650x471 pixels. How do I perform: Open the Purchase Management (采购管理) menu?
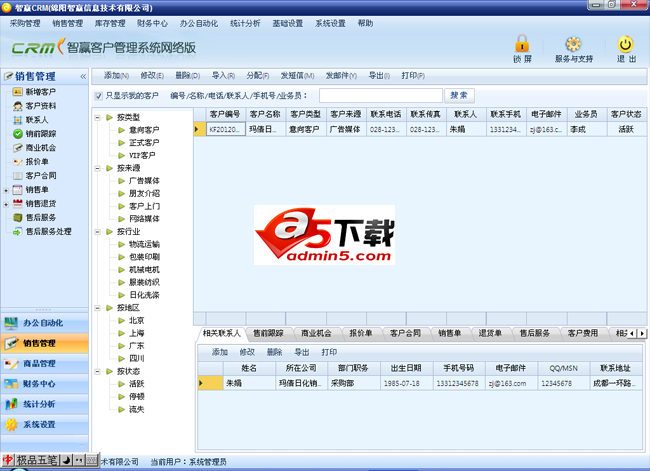click(x=25, y=23)
